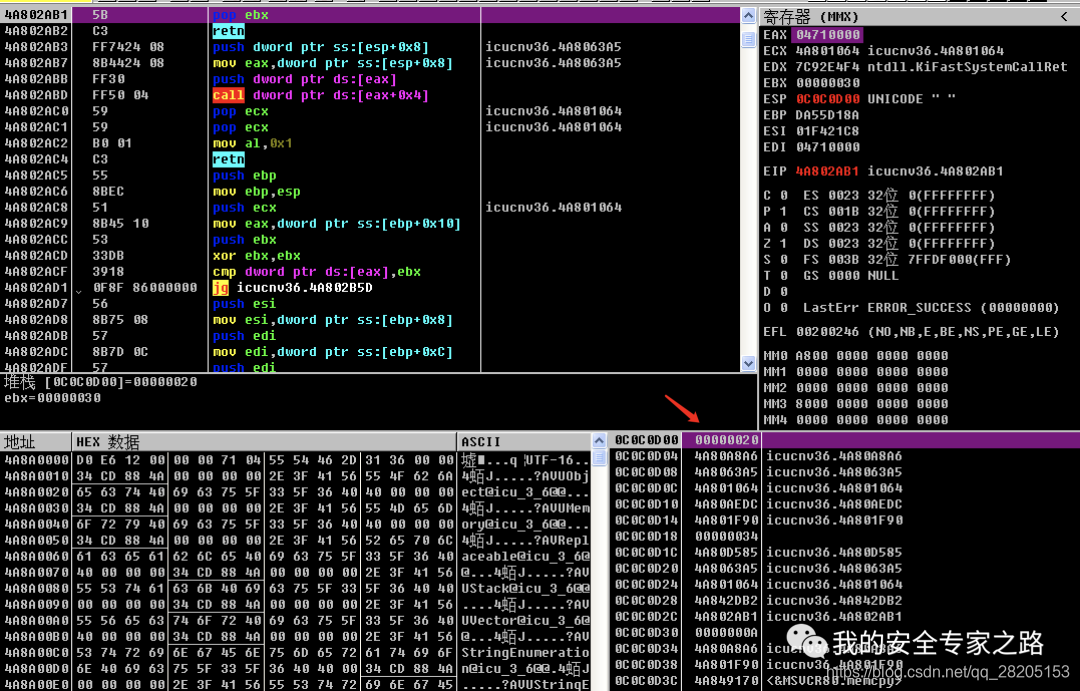The width and height of the screenshot is (1080, 691).
Task: Click the ESP register value 0C0C0D00
Action: click(x=828, y=99)
